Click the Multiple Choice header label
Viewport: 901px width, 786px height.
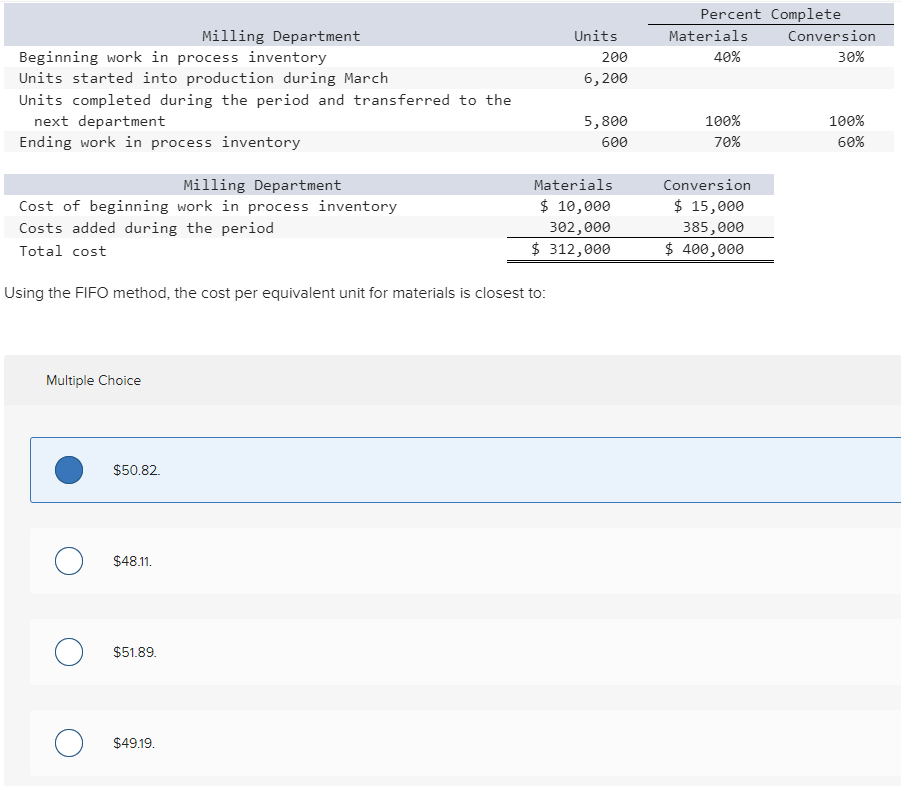point(93,380)
